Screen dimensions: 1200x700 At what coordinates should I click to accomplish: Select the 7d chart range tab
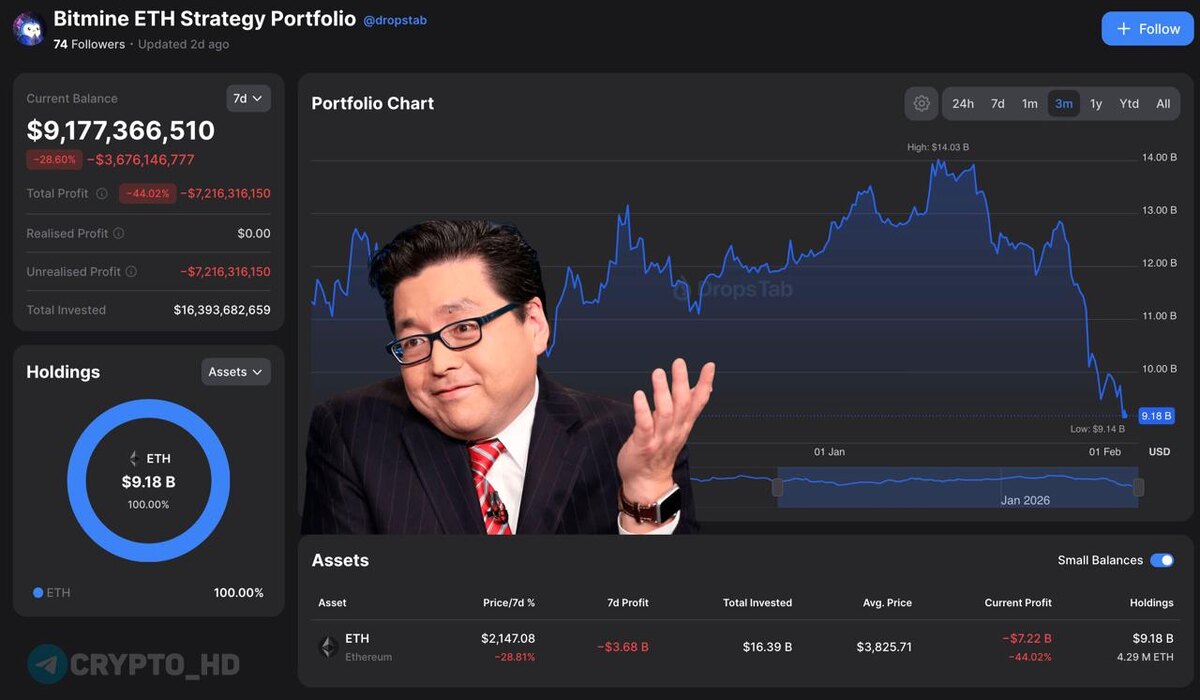[998, 104]
